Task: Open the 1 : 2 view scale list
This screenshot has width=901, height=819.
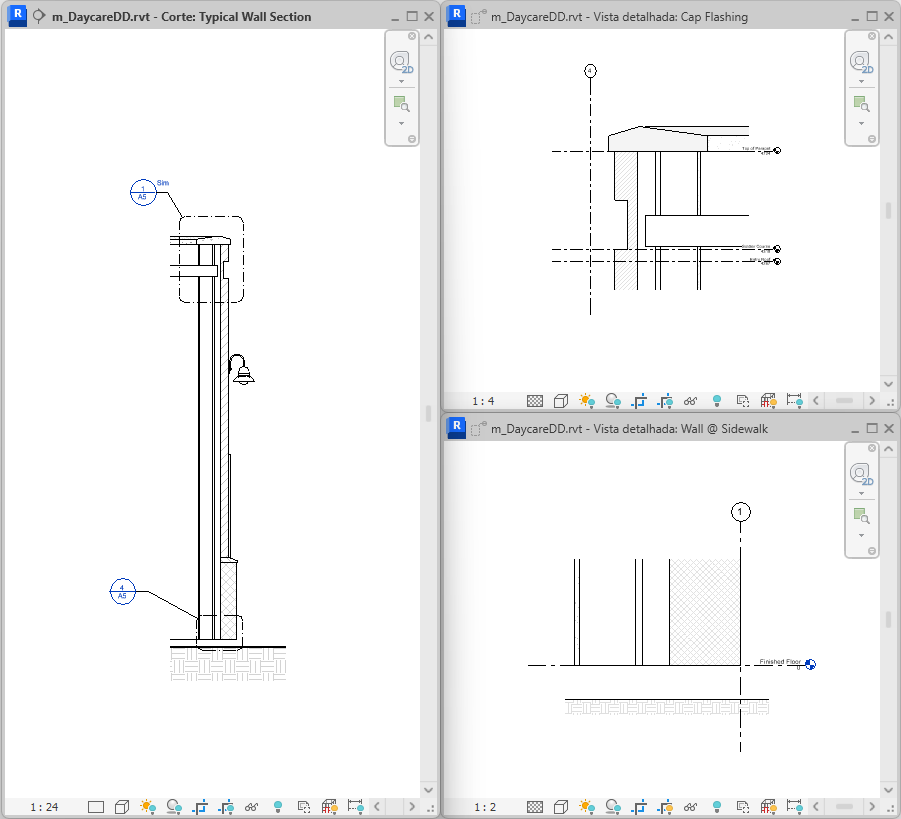Action: (485, 807)
